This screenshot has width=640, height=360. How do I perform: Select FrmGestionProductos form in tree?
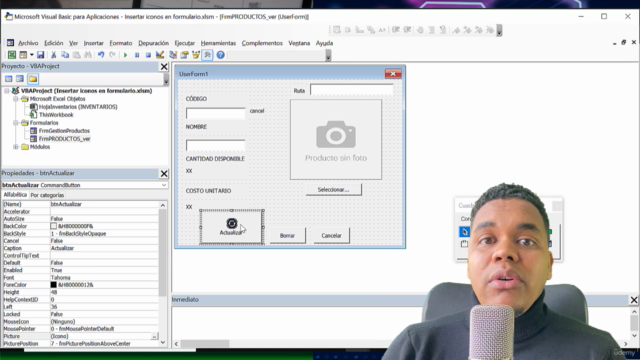[64, 131]
